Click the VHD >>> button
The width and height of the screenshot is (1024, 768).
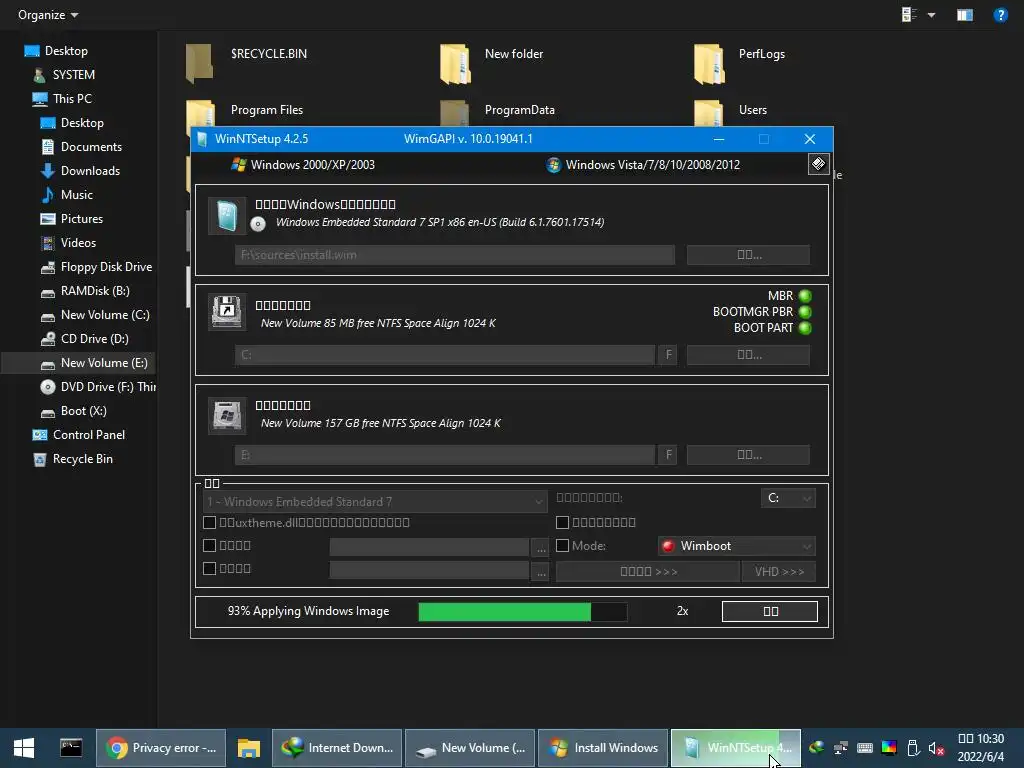point(778,571)
